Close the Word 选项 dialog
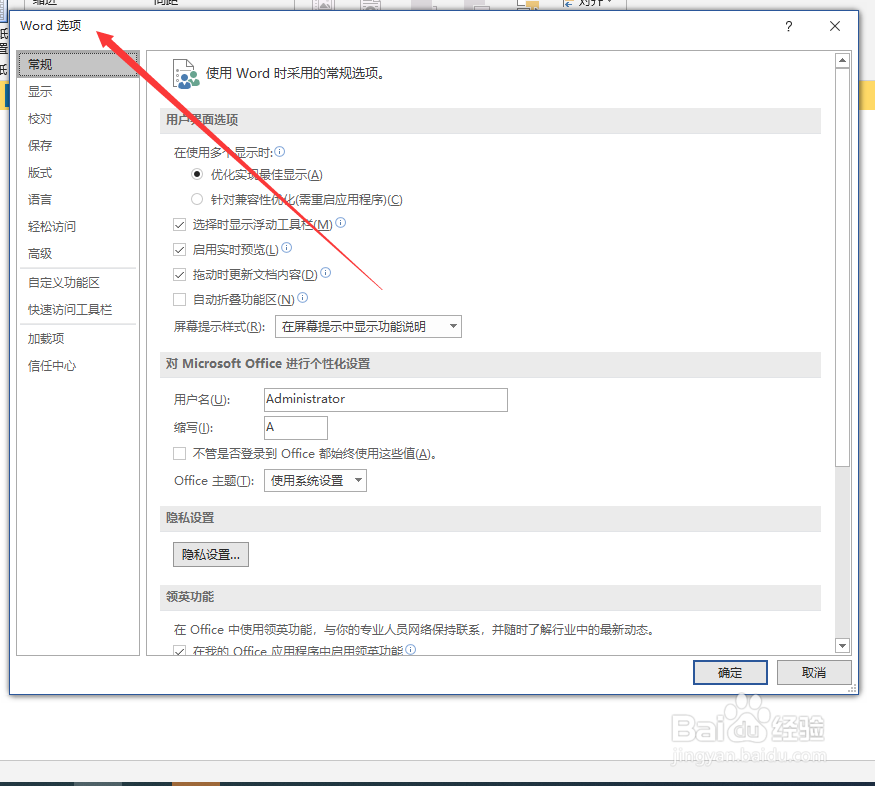Image resolution: width=875 pixels, height=786 pixels. [x=835, y=26]
